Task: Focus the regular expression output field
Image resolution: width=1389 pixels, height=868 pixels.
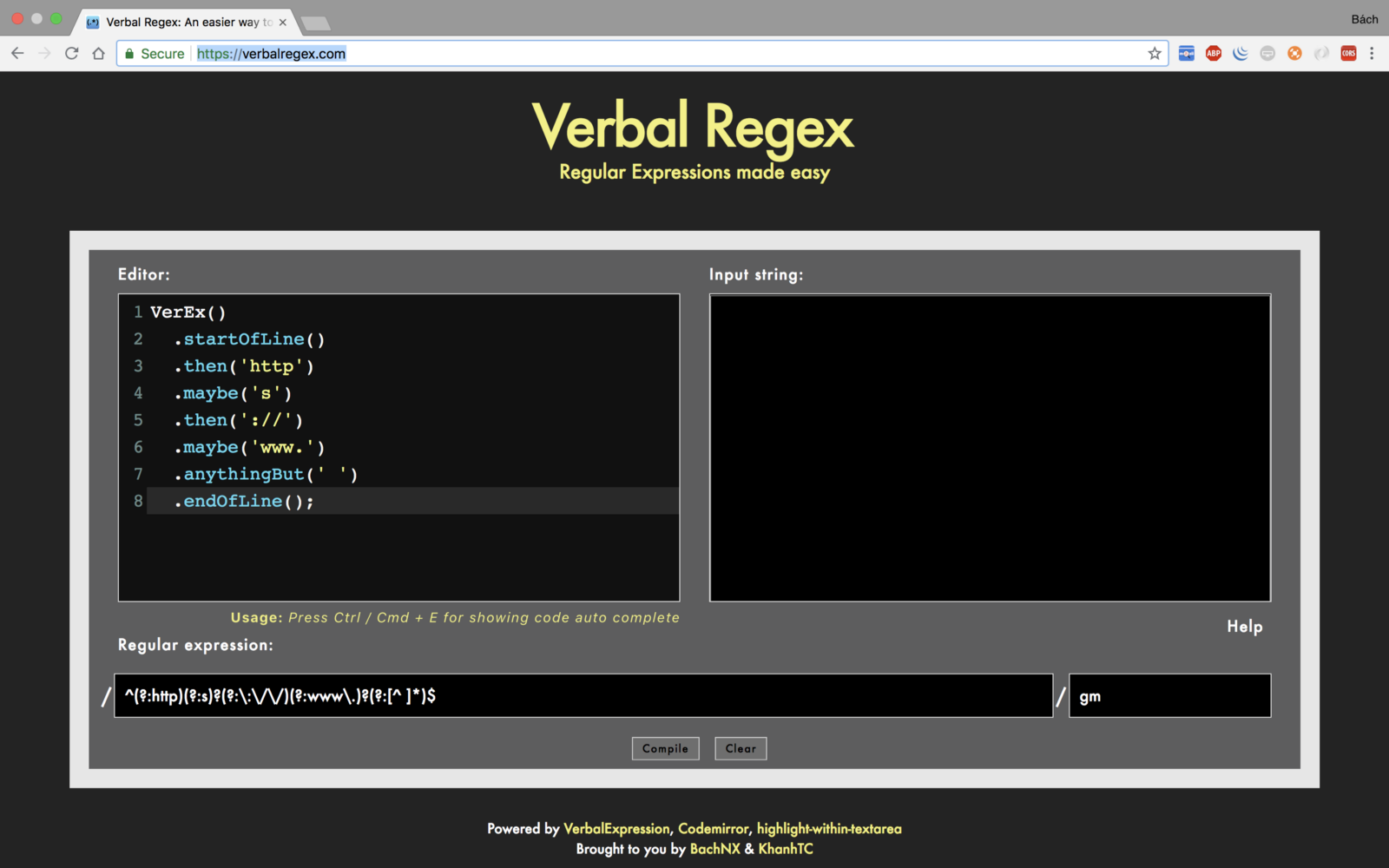Action: (583, 695)
